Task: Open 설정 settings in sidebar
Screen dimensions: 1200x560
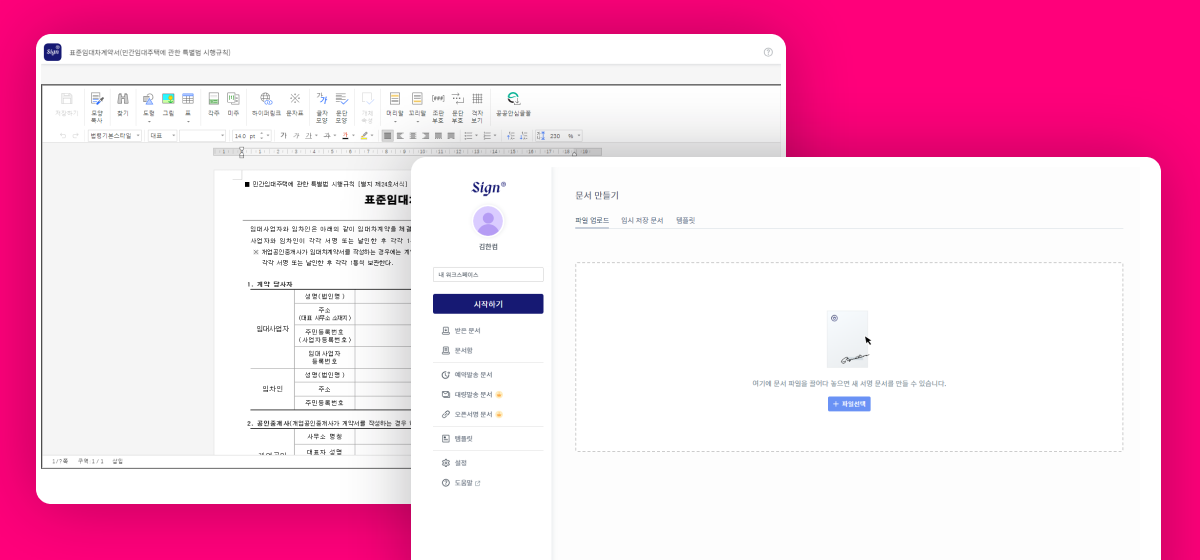Action: (454, 463)
